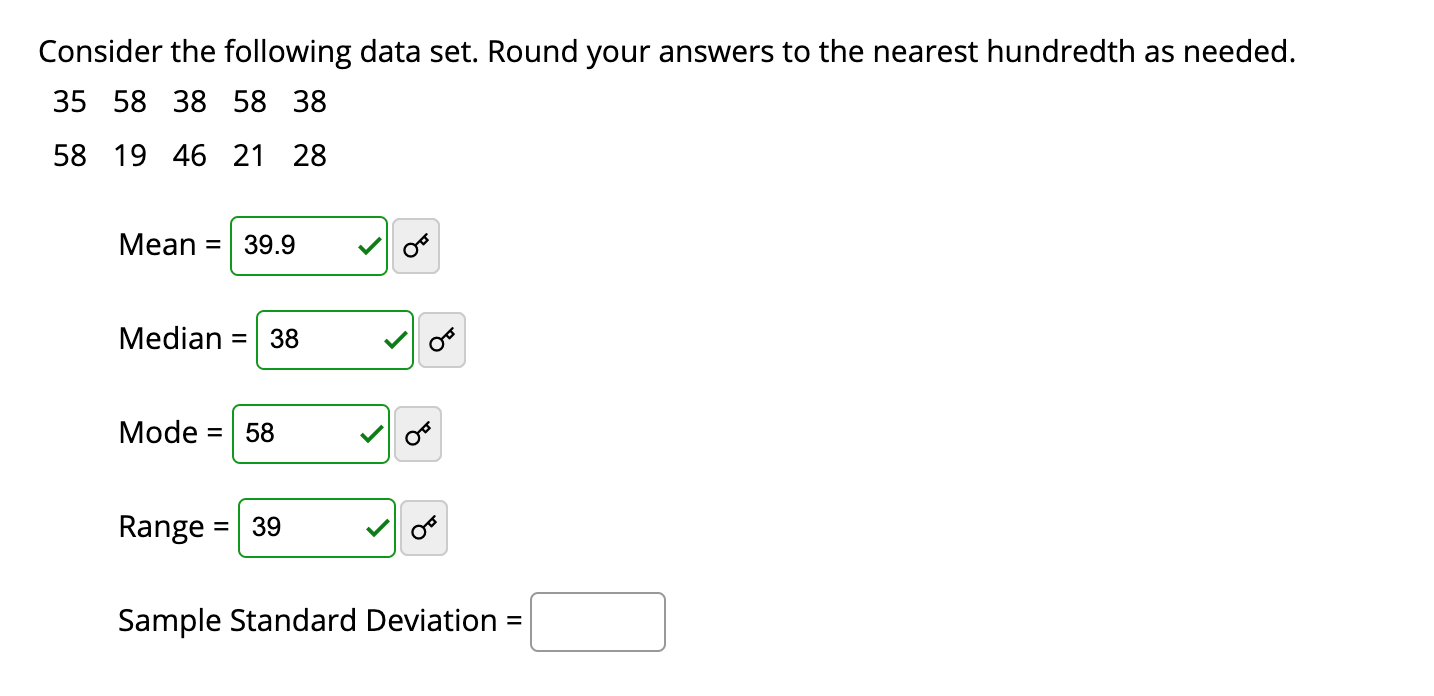Click the checkmark in the Range input
This screenshot has height=696, width=1434.
[x=376, y=527]
